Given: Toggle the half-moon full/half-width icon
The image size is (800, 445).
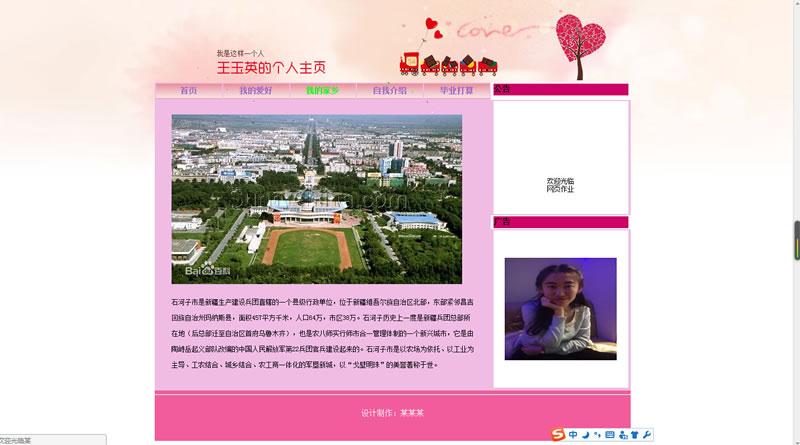Looking at the screenshot, I should [585, 434].
